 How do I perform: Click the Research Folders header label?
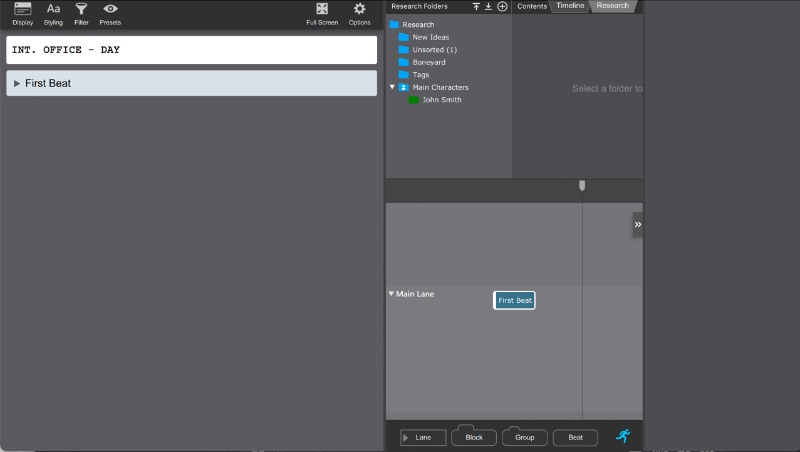419,6
